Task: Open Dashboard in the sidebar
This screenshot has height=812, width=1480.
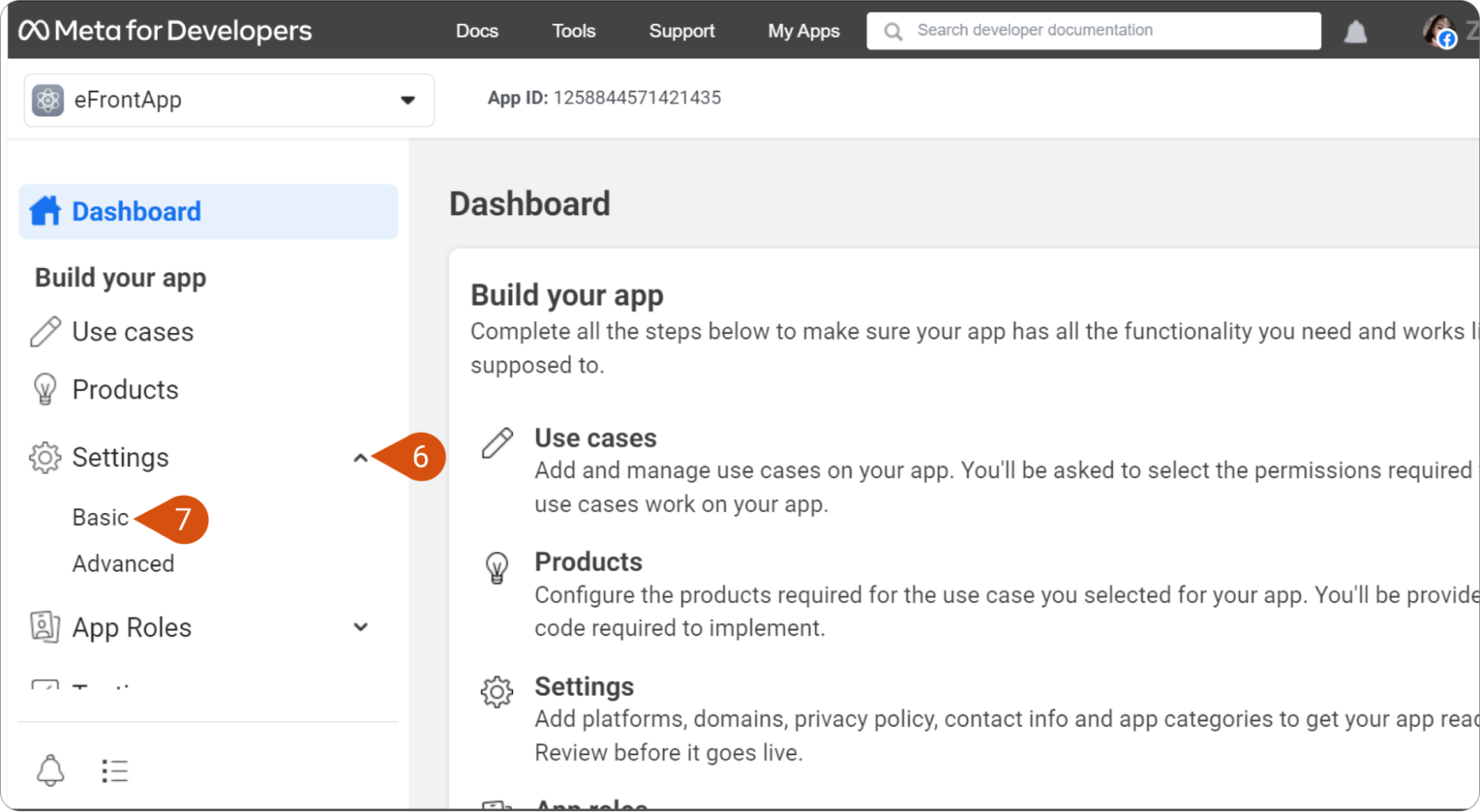Action: (x=208, y=212)
